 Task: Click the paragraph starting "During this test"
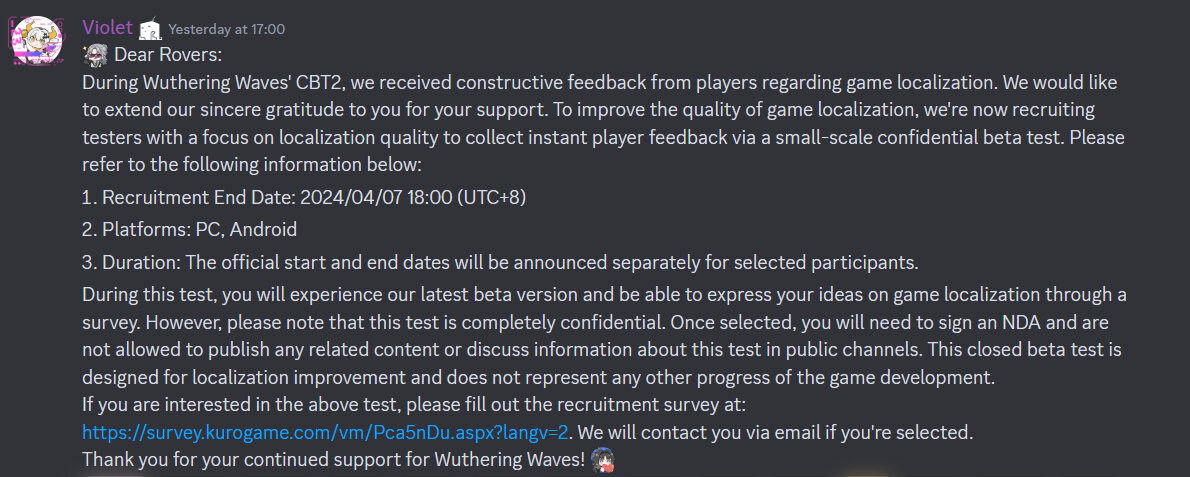coord(603,335)
